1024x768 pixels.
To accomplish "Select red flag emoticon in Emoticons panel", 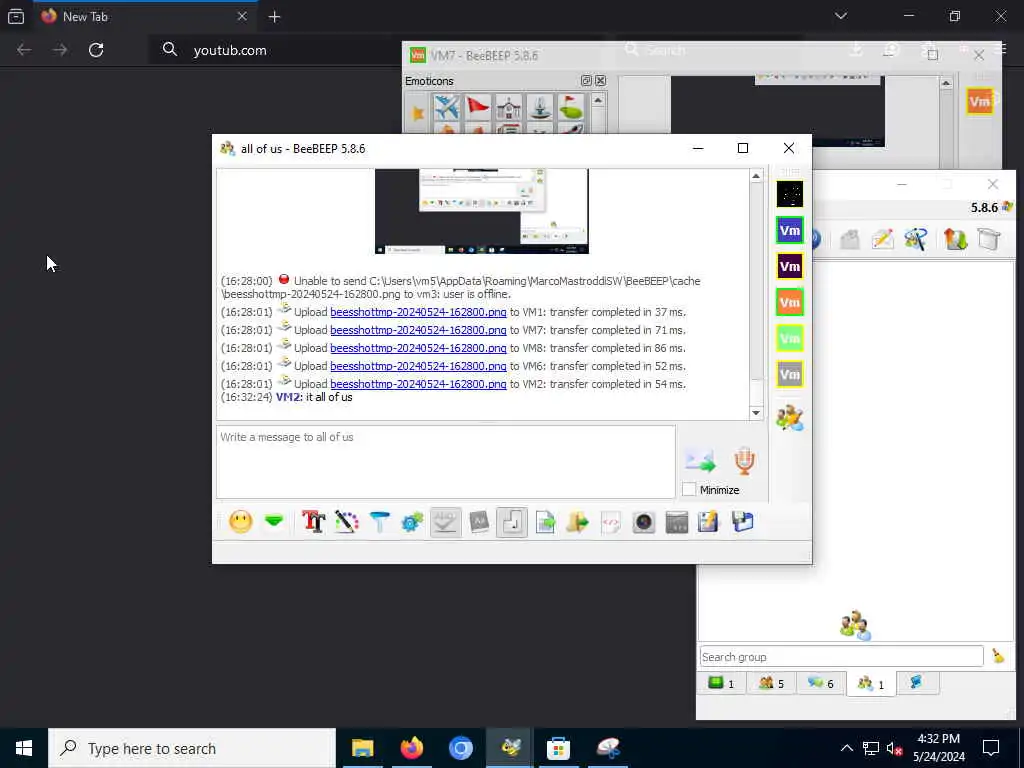I will pos(477,107).
